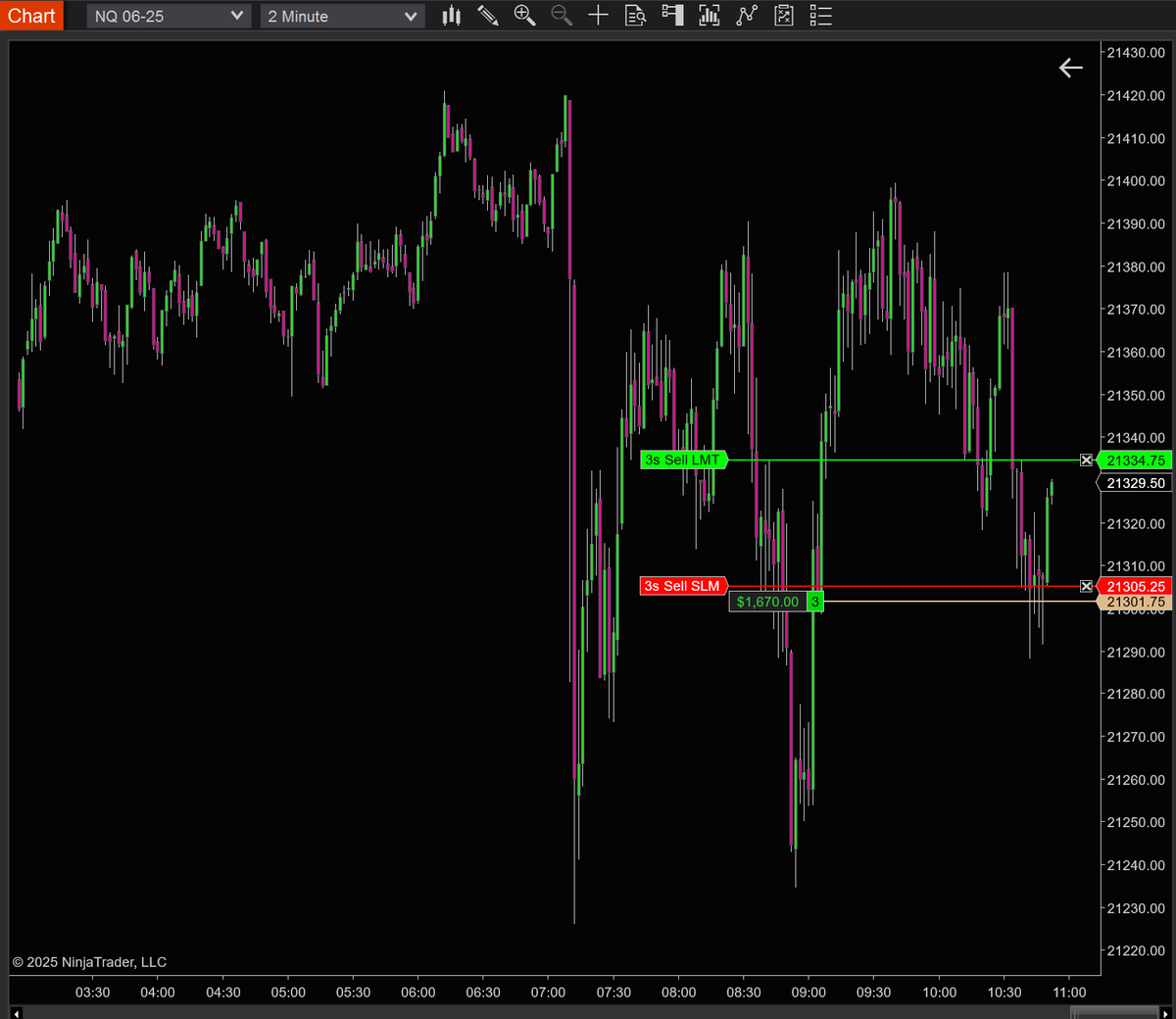Click the 21260.00 price axis label
This screenshot has width=1176, height=1019.
pyautogui.click(x=1136, y=780)
